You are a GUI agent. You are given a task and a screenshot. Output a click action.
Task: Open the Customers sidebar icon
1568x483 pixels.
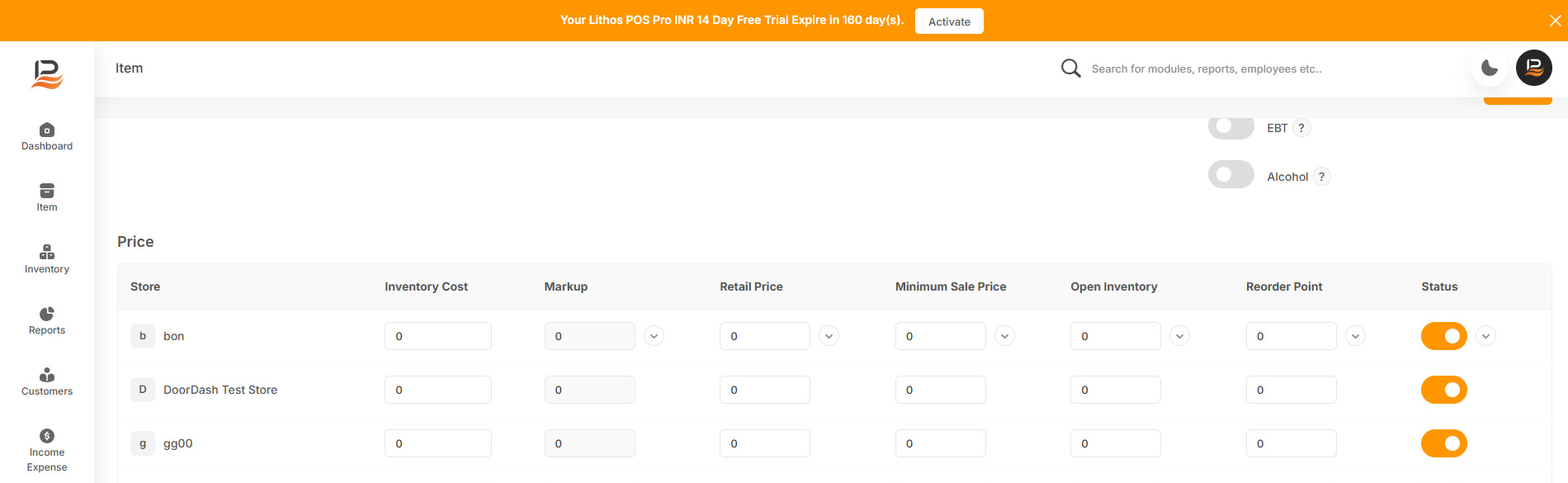[47, 375]
